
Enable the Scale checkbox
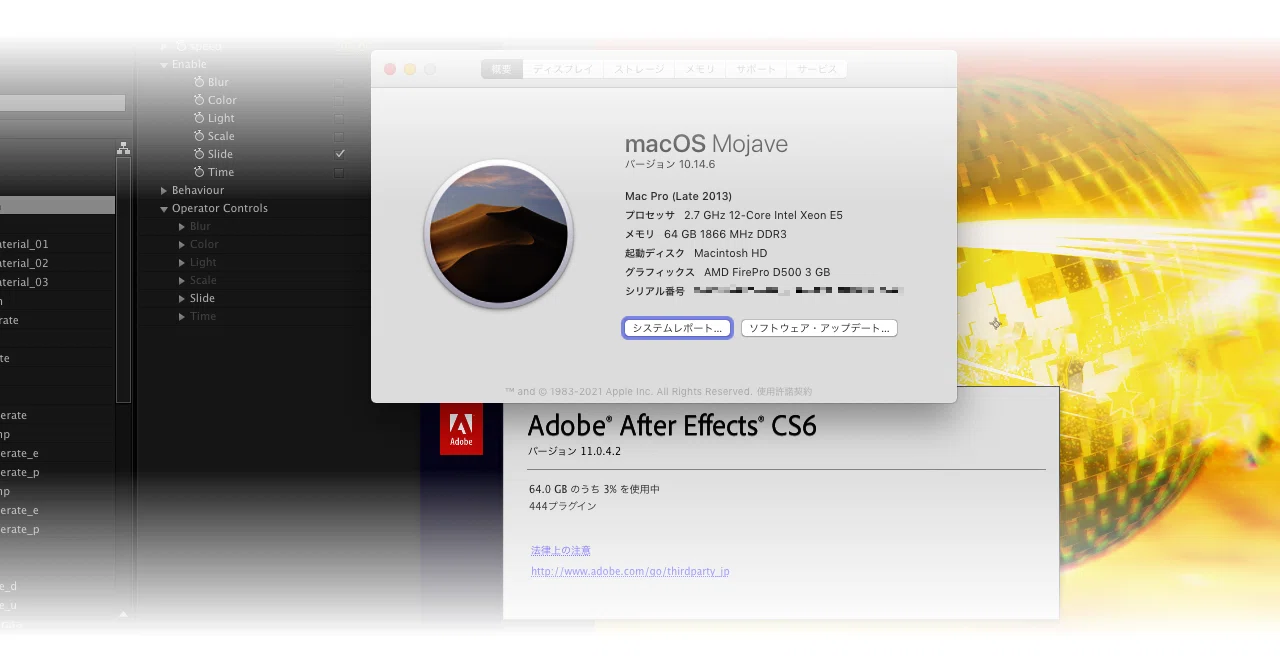[x=339, y=136]
